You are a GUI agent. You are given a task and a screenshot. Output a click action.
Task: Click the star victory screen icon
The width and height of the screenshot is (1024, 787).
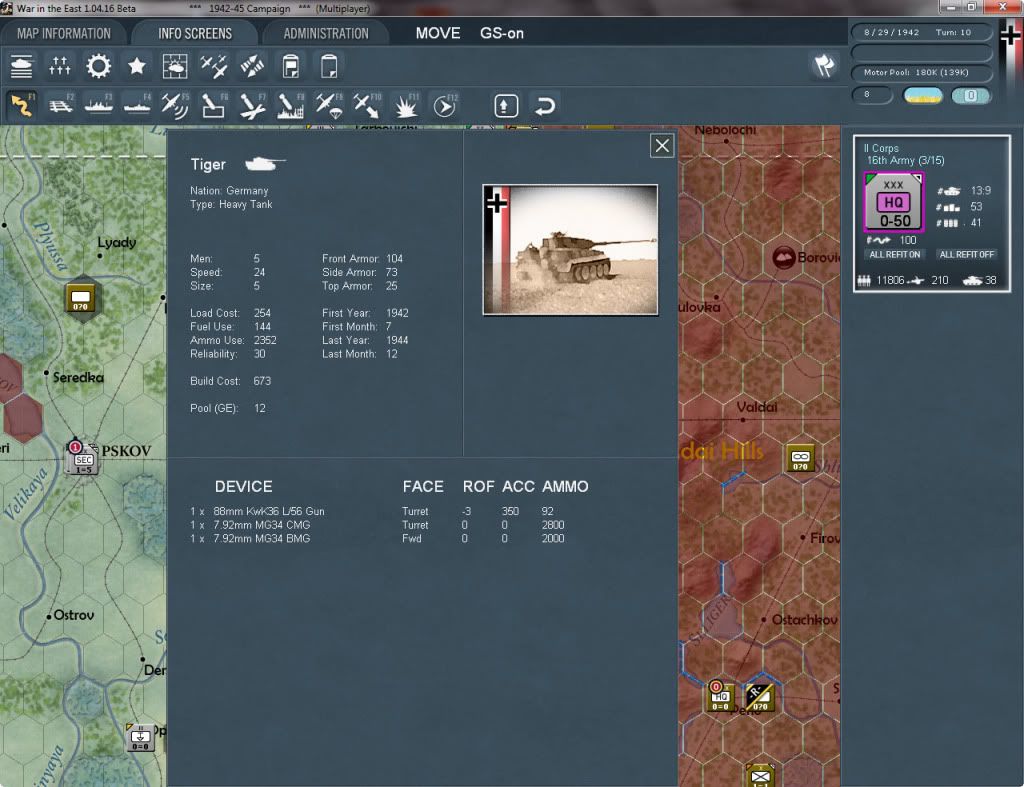pos(136,66)
